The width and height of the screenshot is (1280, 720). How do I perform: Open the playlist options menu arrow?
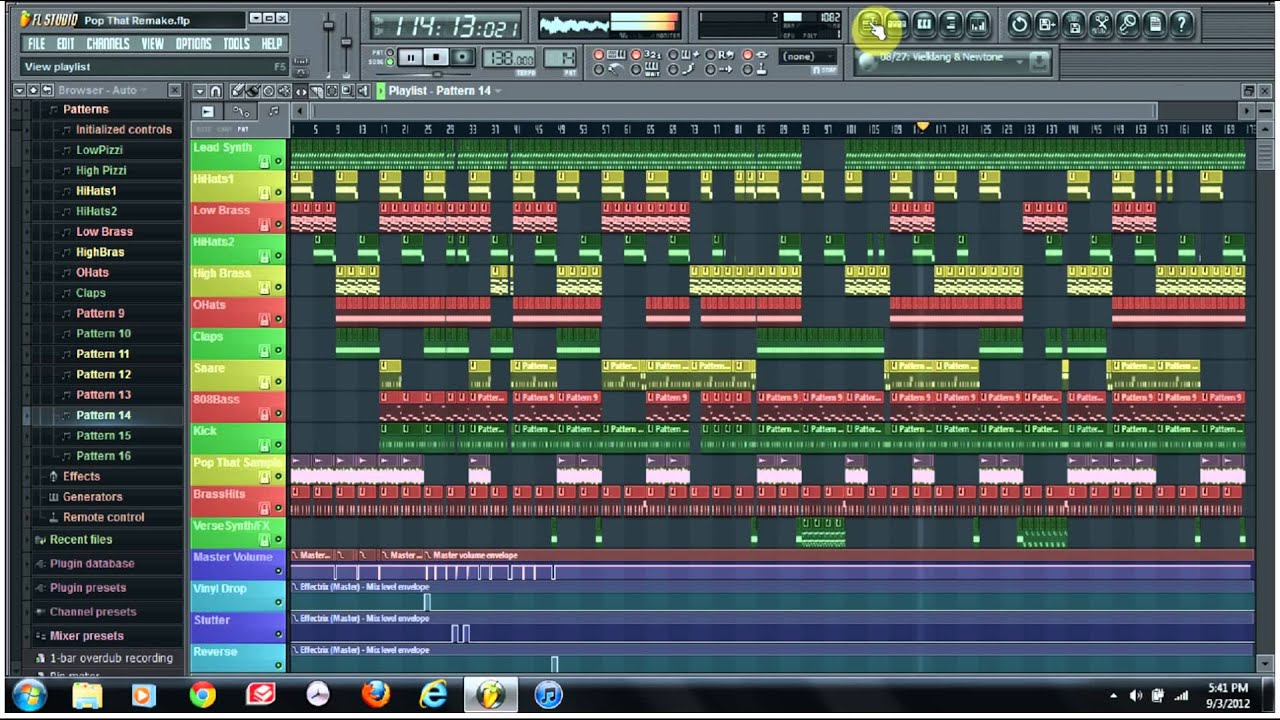coord(200,91)
